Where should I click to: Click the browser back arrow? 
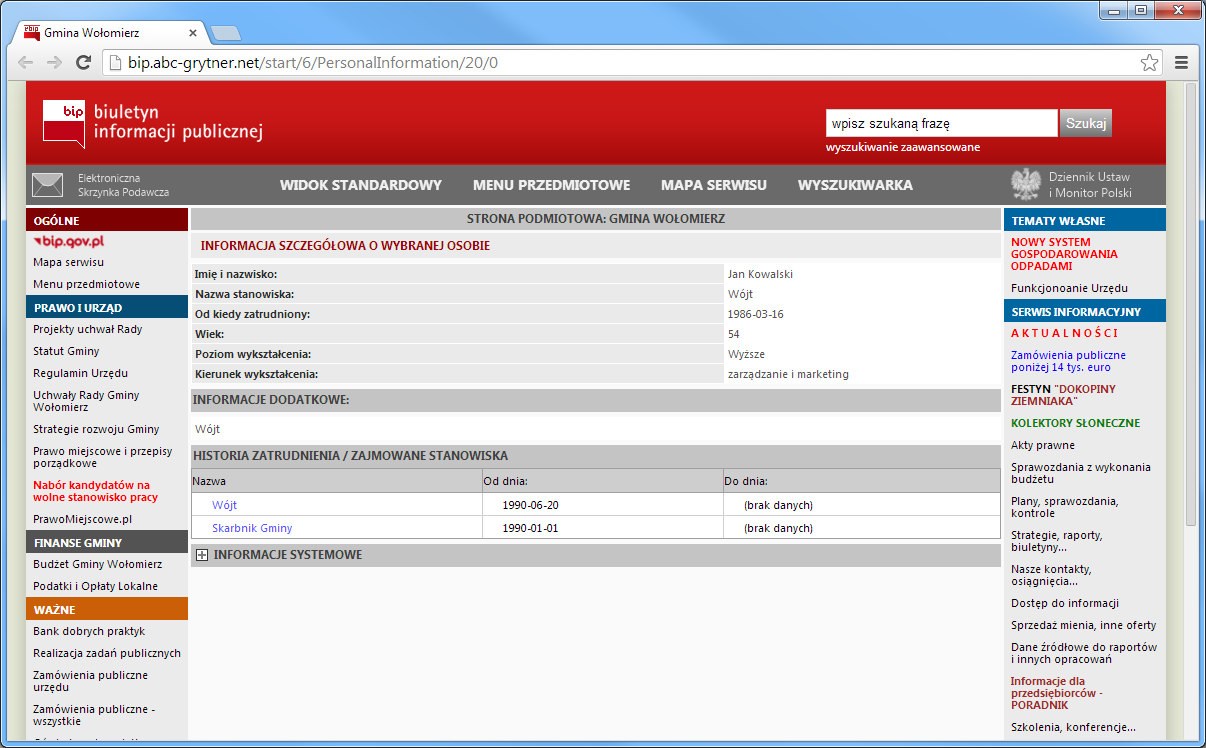click(x=26, y=62)
